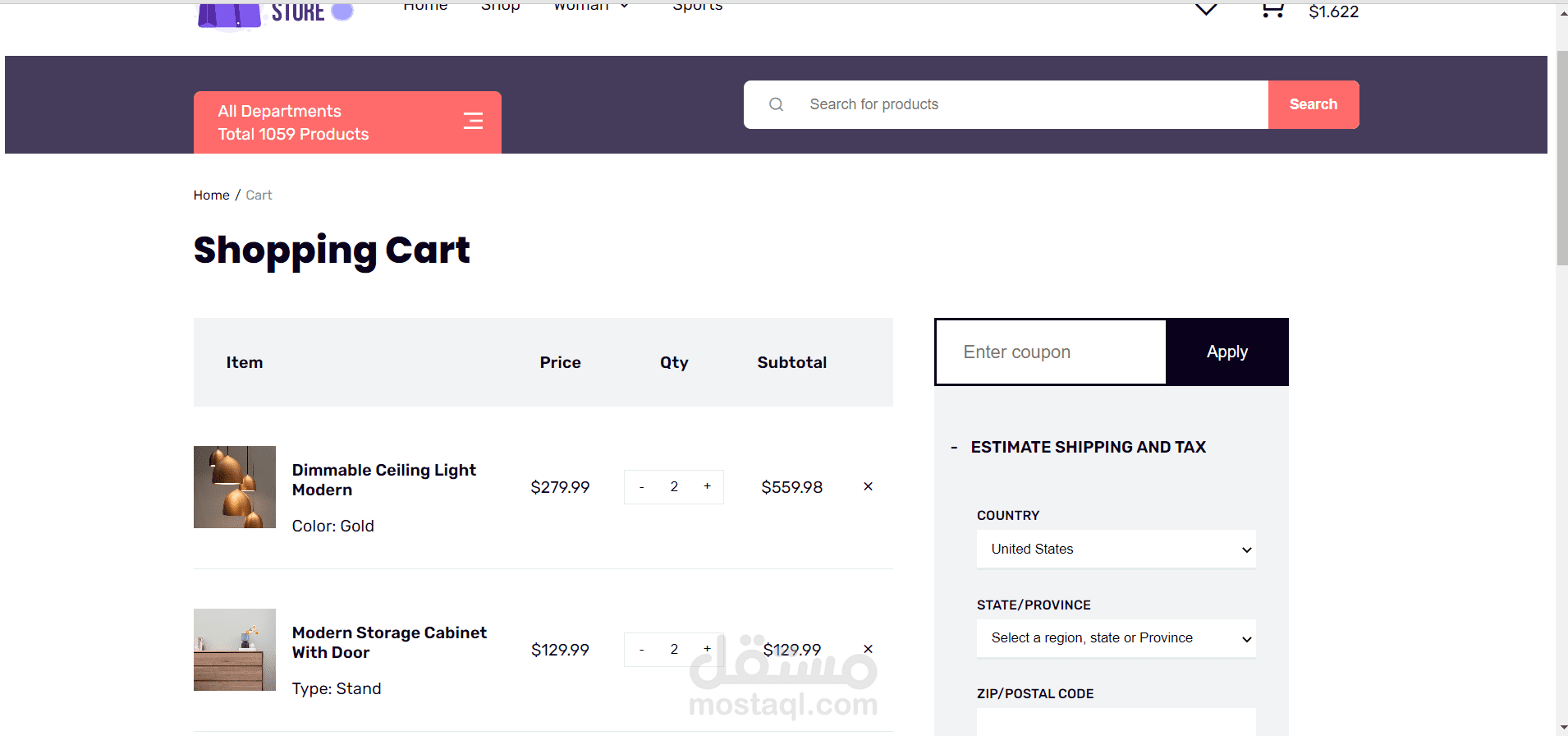Open the All Departments hamburger menu icon

coord(473,122)
